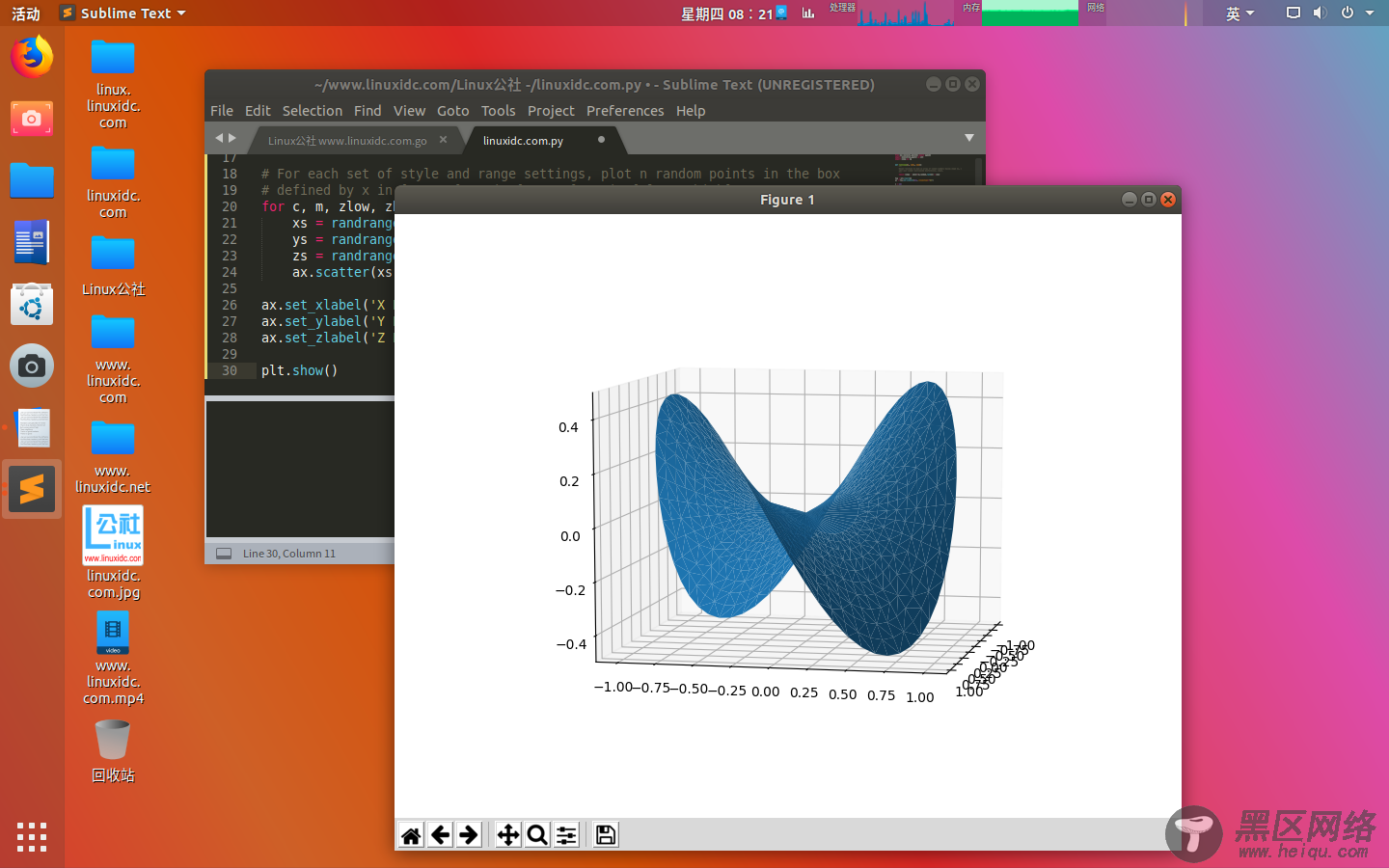Open the Selection menu
The image size is (1389, 868).
pyautogui.click(x=313, y=111)
